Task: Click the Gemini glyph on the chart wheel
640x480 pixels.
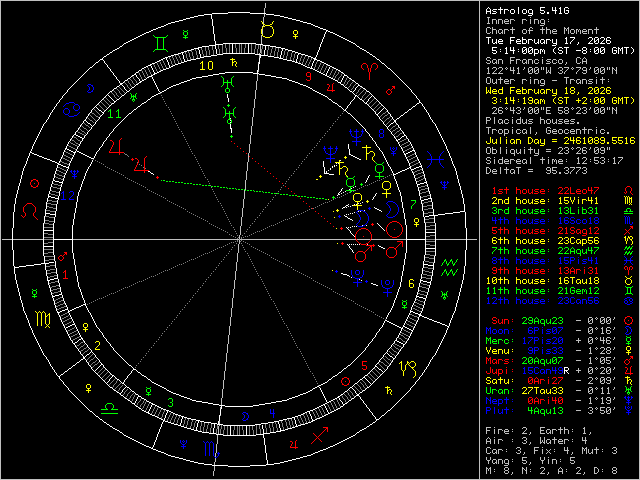Action: pyautogui.click(x=160, y=44)
